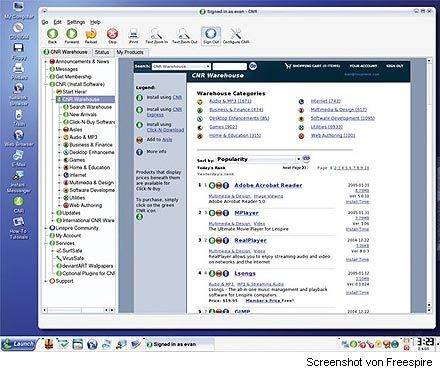440x370 pixels.
Task: Click the red Stop icon
Action: click(x=112, y=34)
